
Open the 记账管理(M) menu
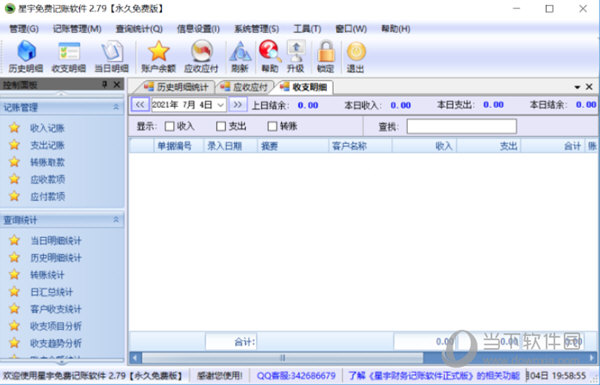(77, 29)
